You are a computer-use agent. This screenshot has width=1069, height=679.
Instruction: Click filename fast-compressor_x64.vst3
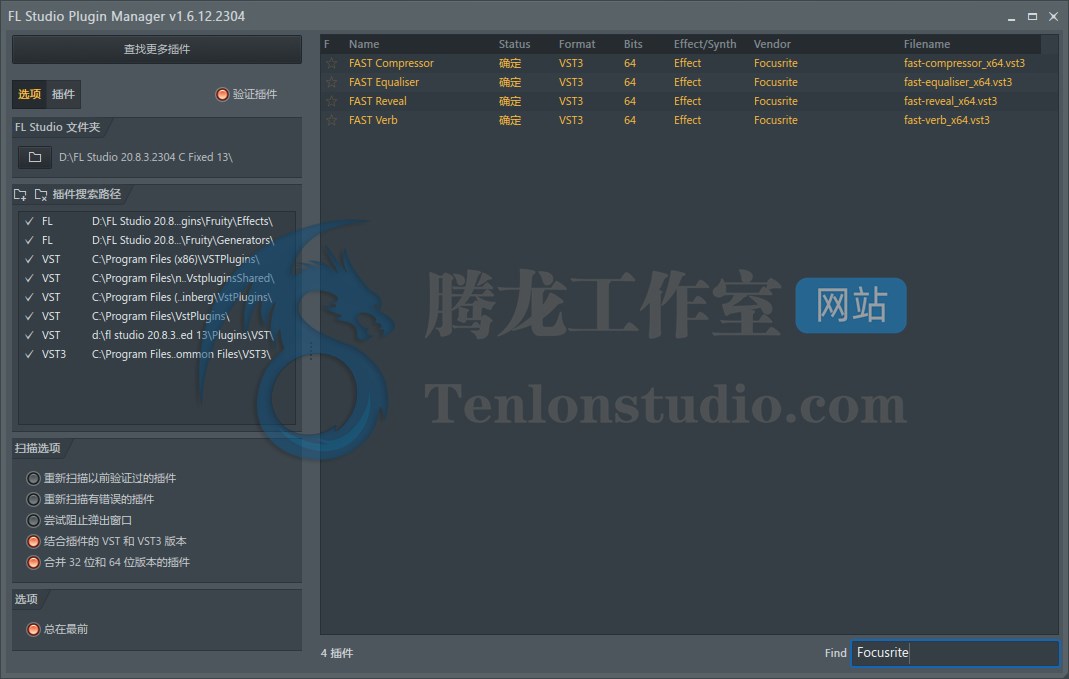tap(964, 63)
